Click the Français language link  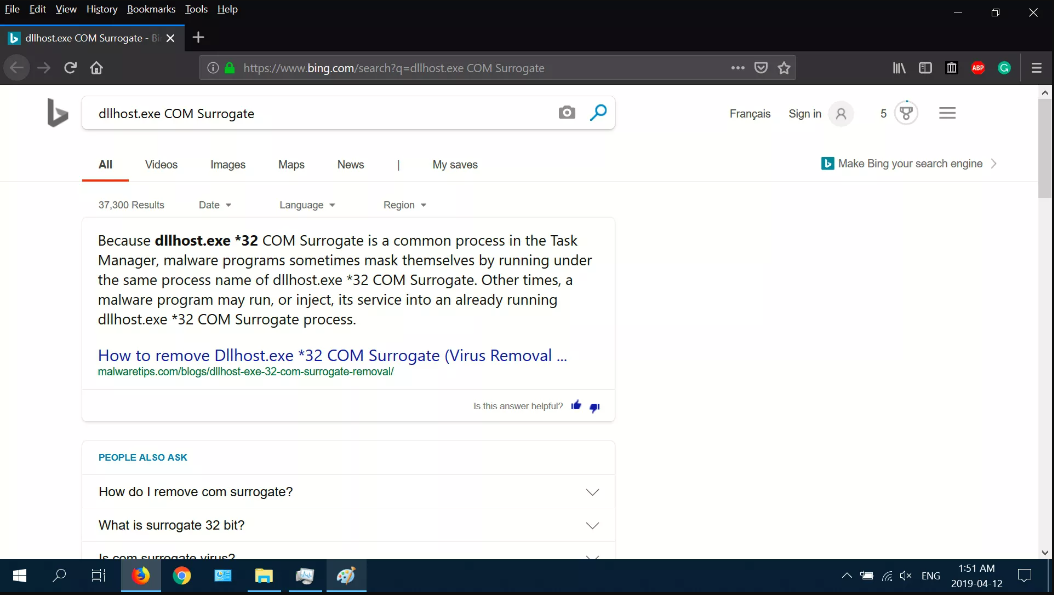[750, 114]
